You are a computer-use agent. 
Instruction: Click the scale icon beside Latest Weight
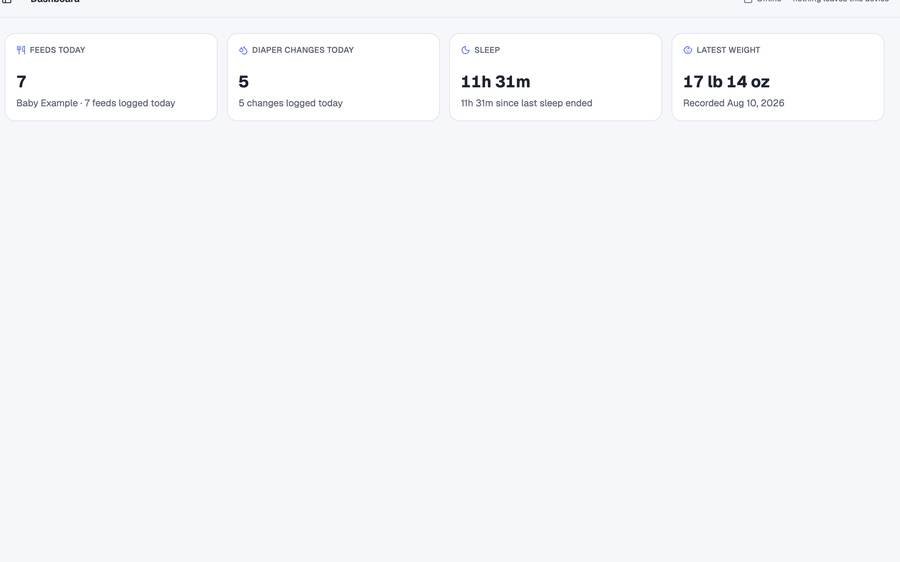click(688, 50)
